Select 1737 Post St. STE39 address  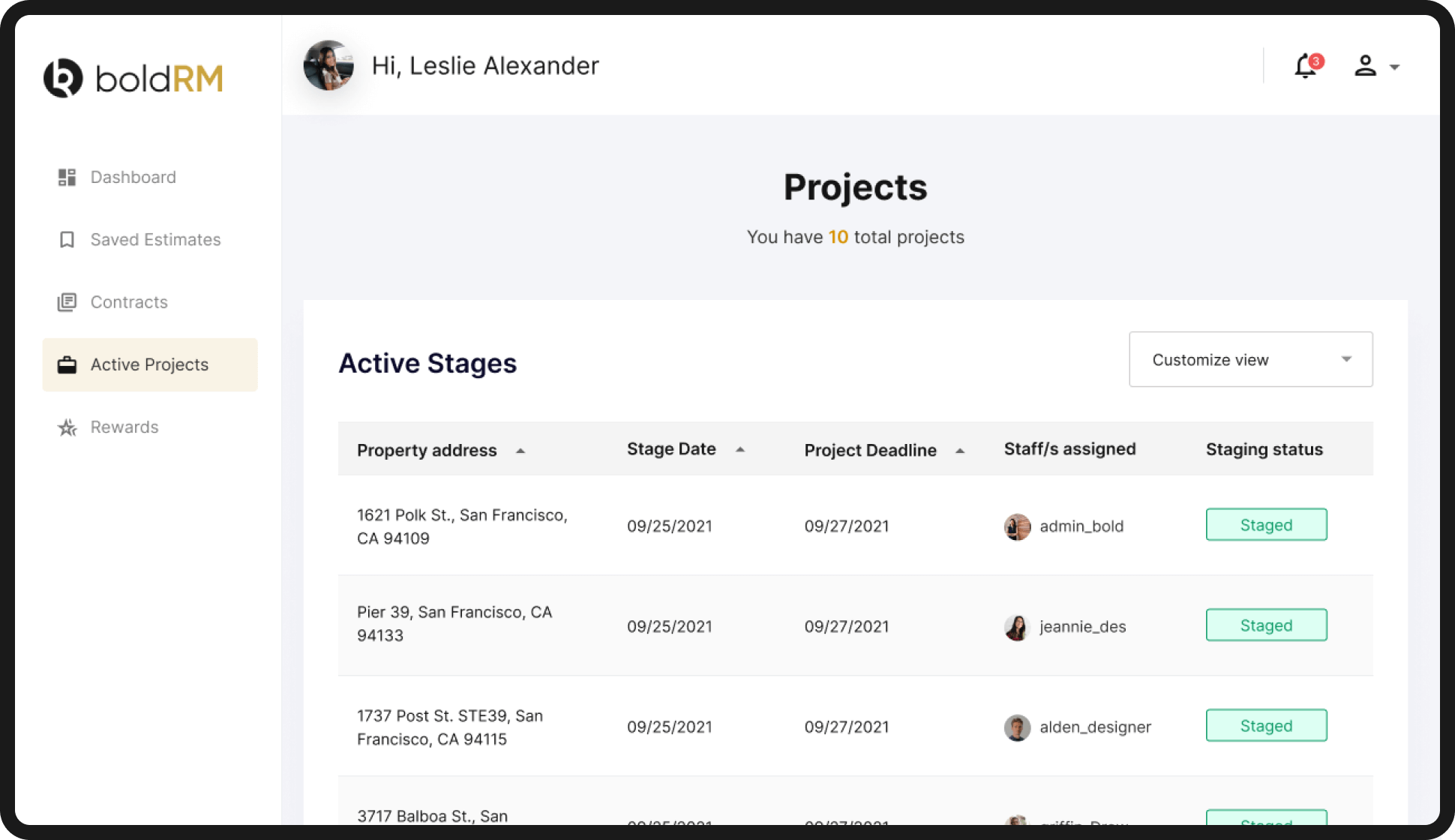(x=450, y=727)
